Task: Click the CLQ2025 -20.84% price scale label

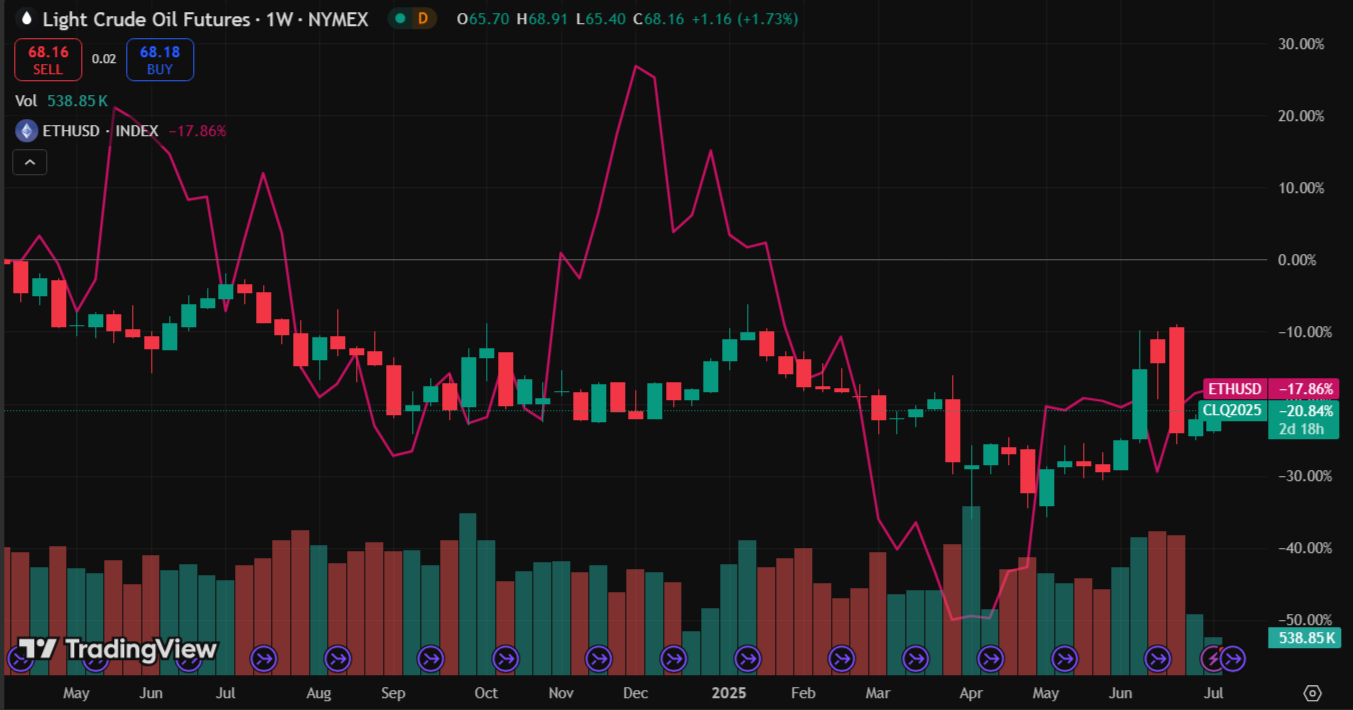Action: pos(1270,410)
